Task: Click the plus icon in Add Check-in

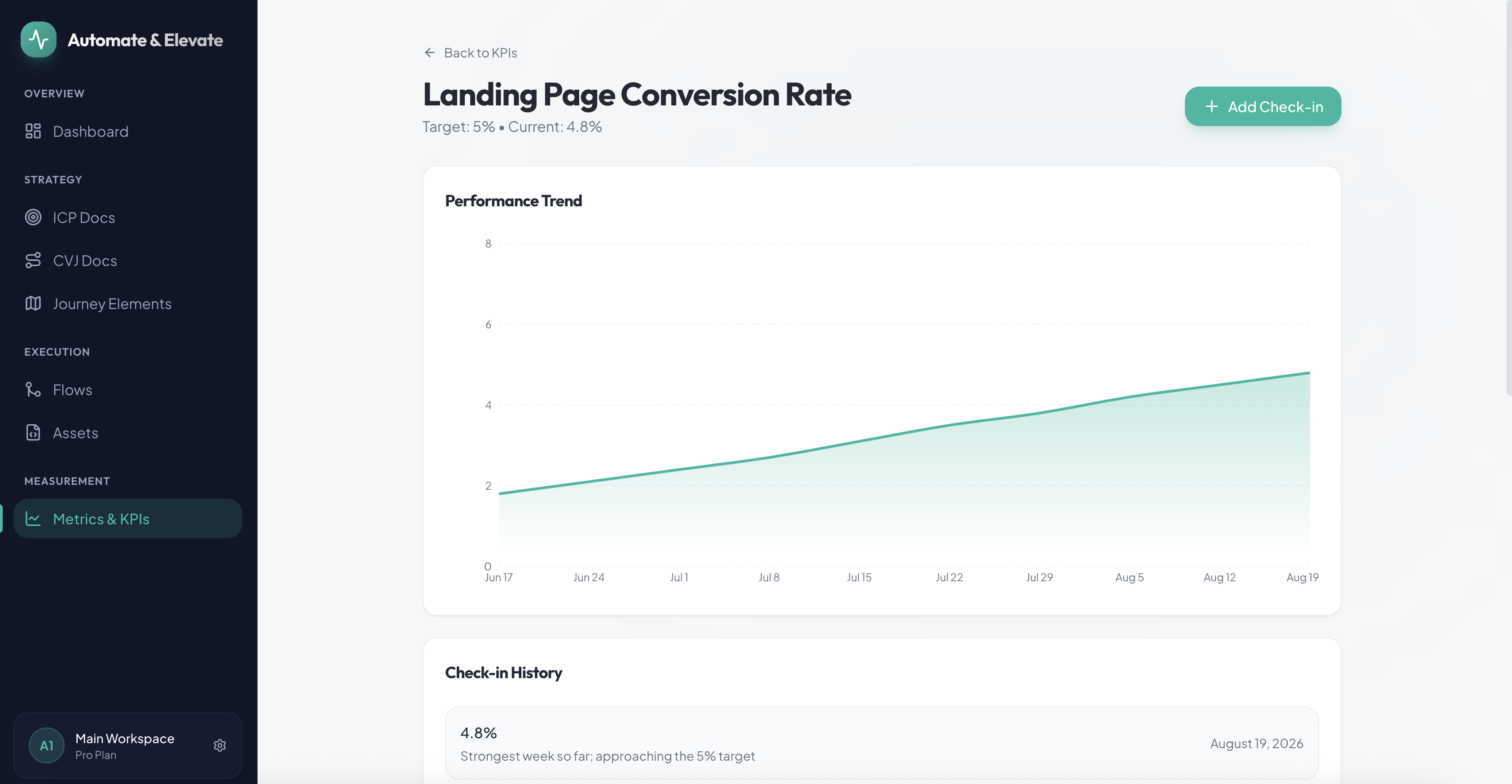Action: point(1211,107)
